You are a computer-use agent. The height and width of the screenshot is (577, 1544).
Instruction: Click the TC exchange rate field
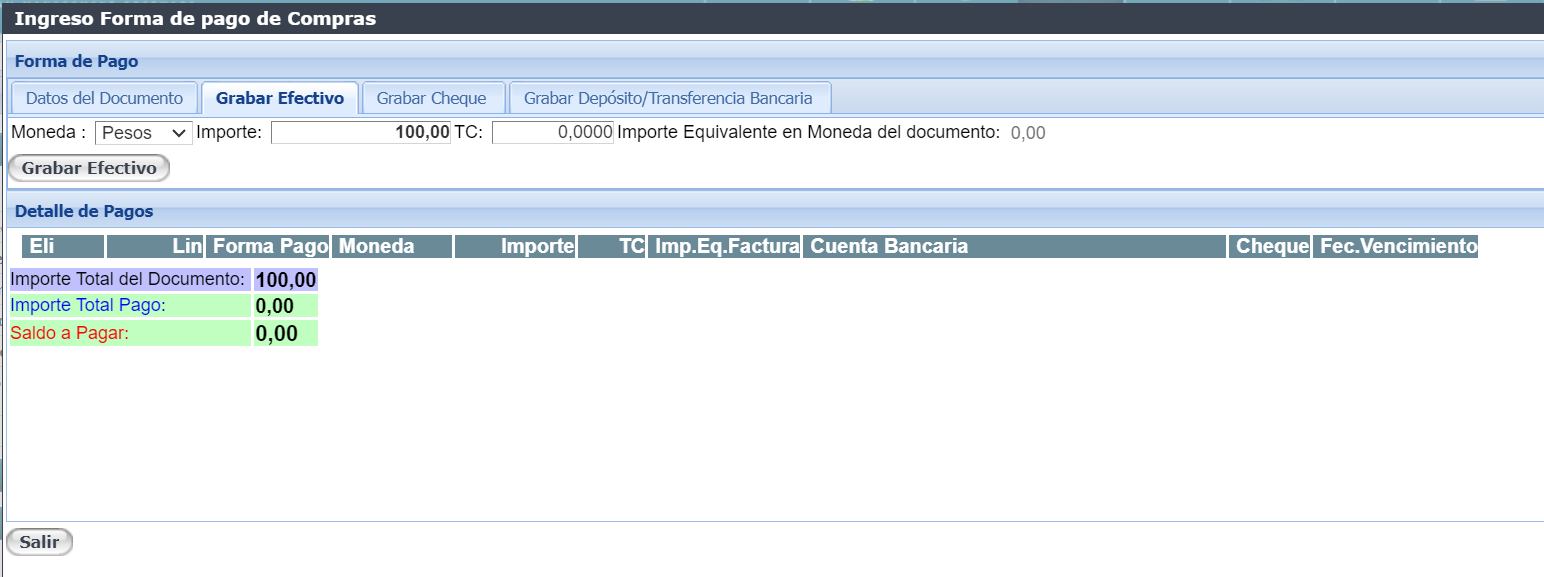[x=553, y=132]
